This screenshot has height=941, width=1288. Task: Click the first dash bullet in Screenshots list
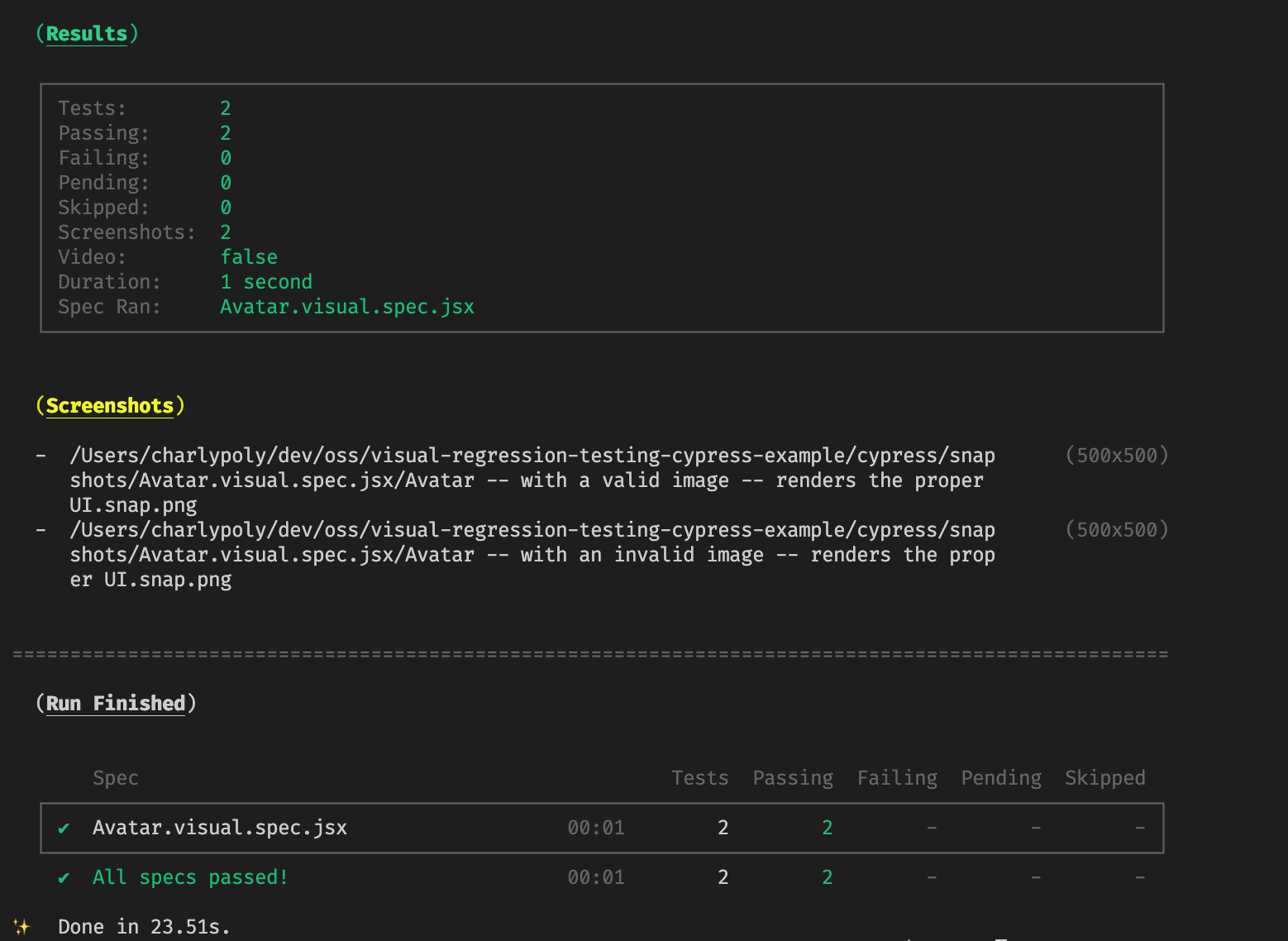[x=41, y=455]
